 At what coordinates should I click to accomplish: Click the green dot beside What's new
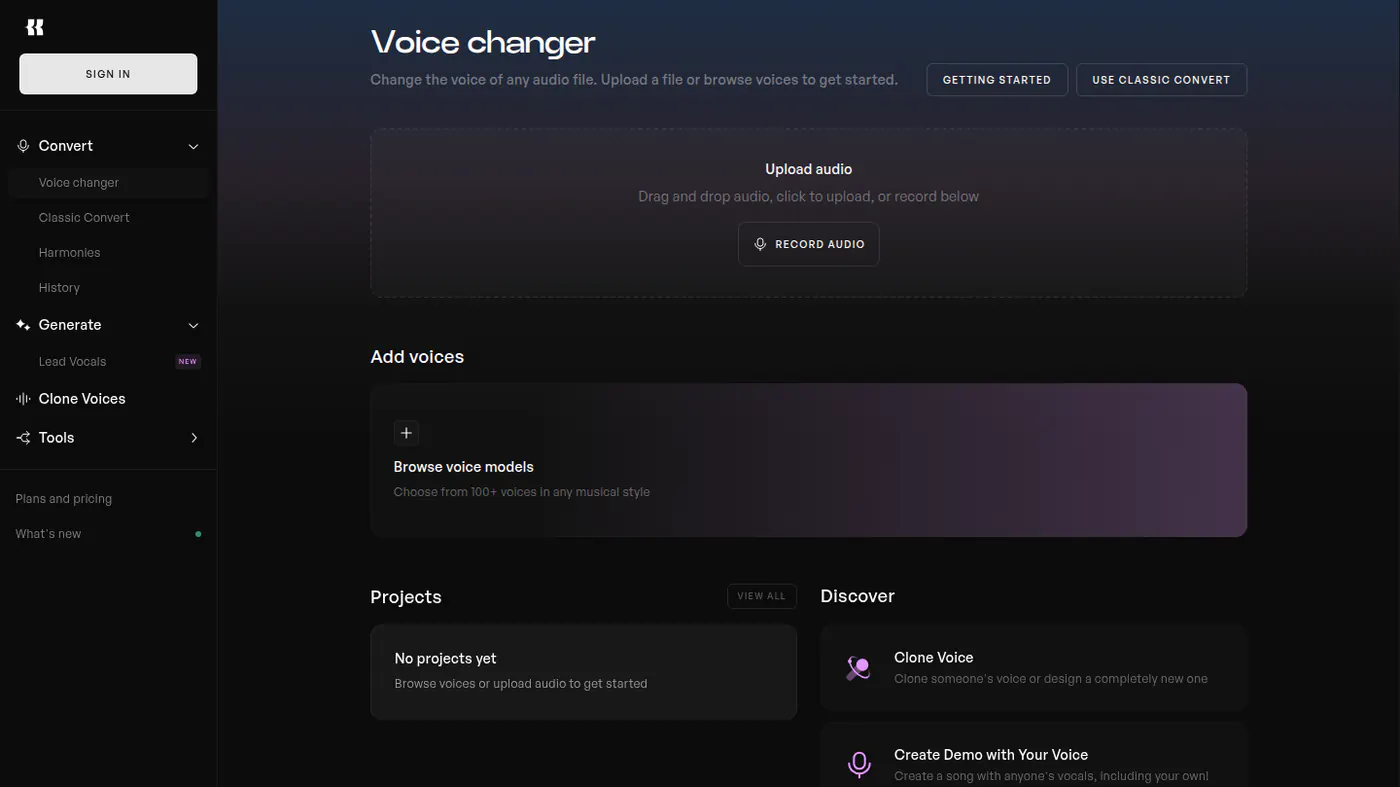point(198,534)
